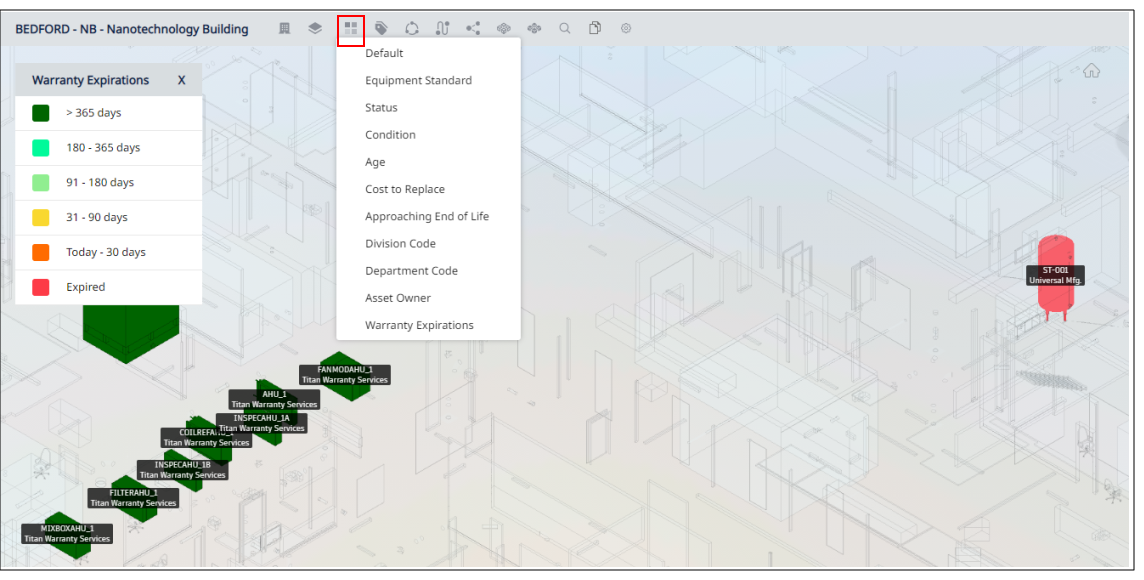The height and width of the screenshot is (580, 1144).
Task: Click the building icon in toolbar
Action: click(285, 28)
